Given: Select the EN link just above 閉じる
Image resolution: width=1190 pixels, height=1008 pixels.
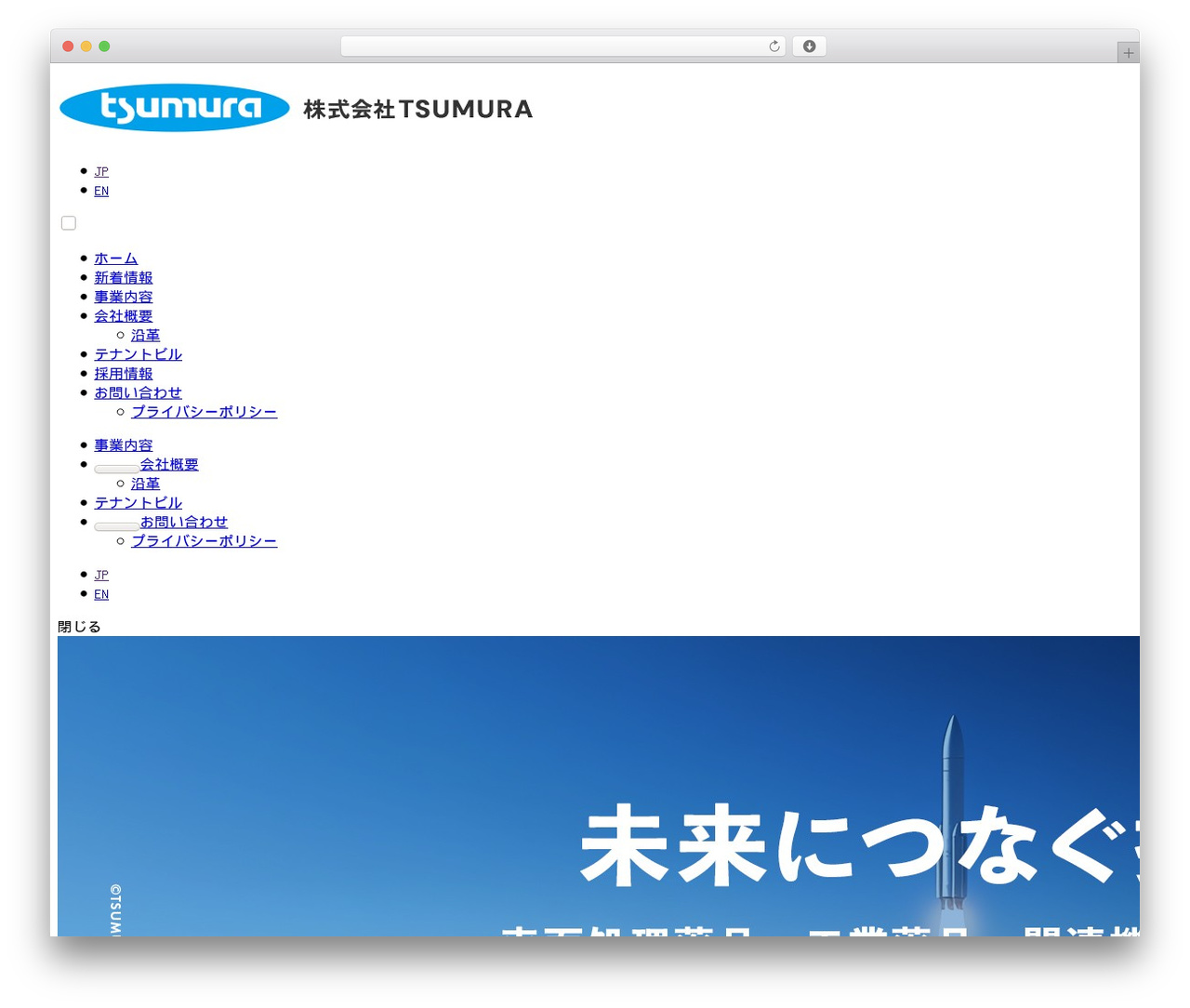Looking at the screenshot, I should click(101, 594).
